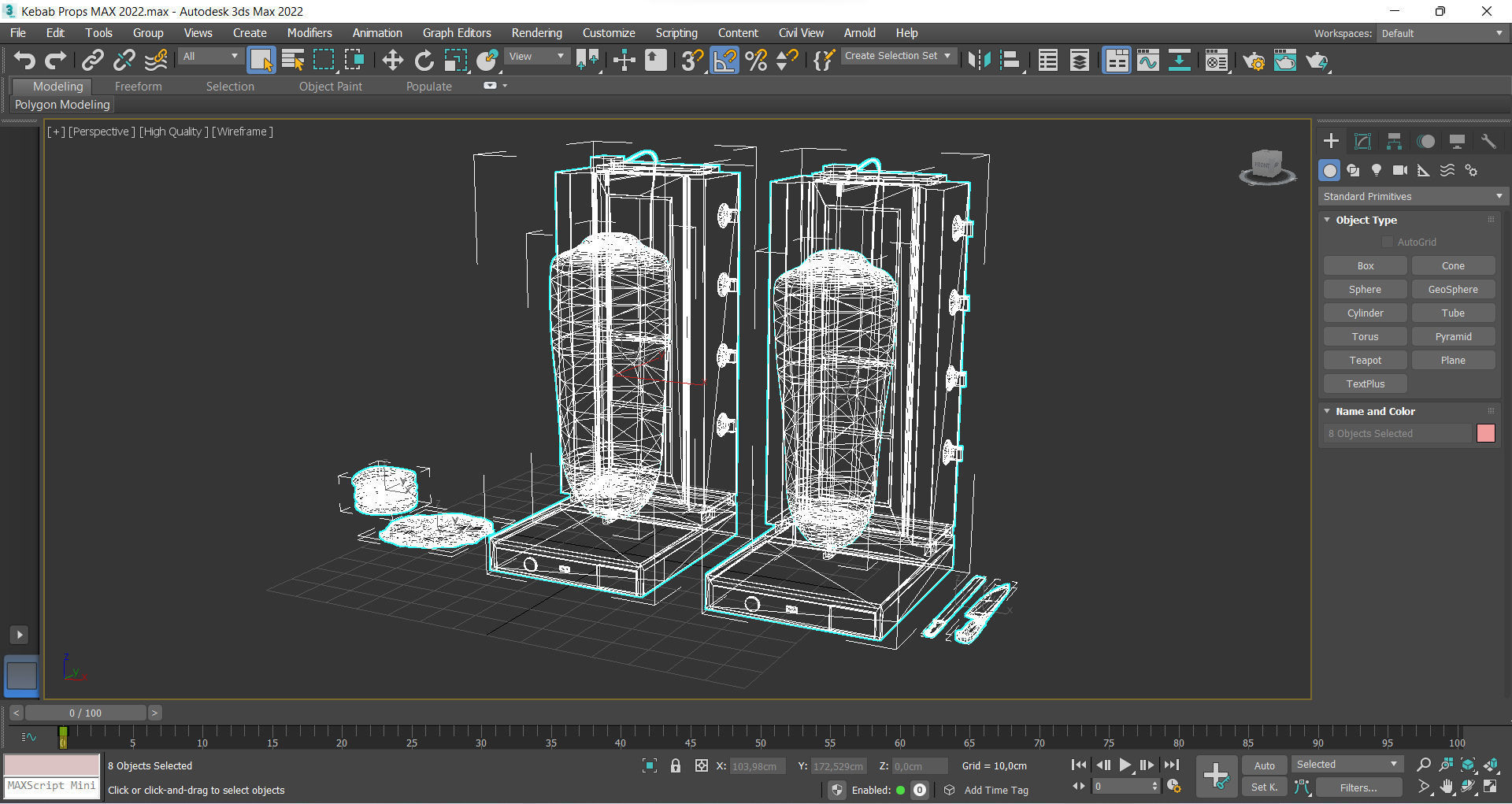Image resolution: width=1512 pixels, height=804 pixels.
Task: Open Select by Name list
Action: (293, 60)
